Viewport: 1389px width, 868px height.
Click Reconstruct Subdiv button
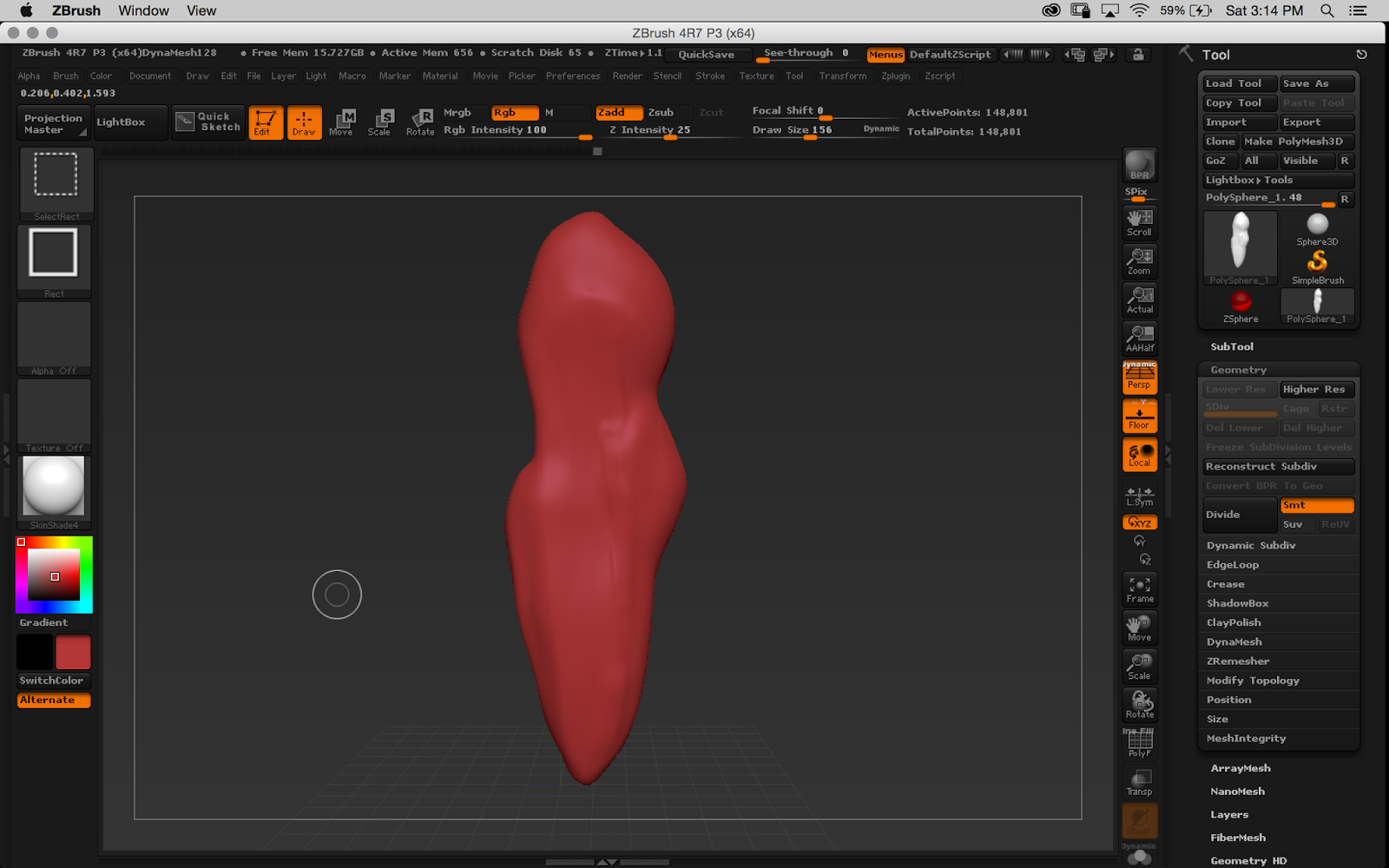[x=1279, y=466]
